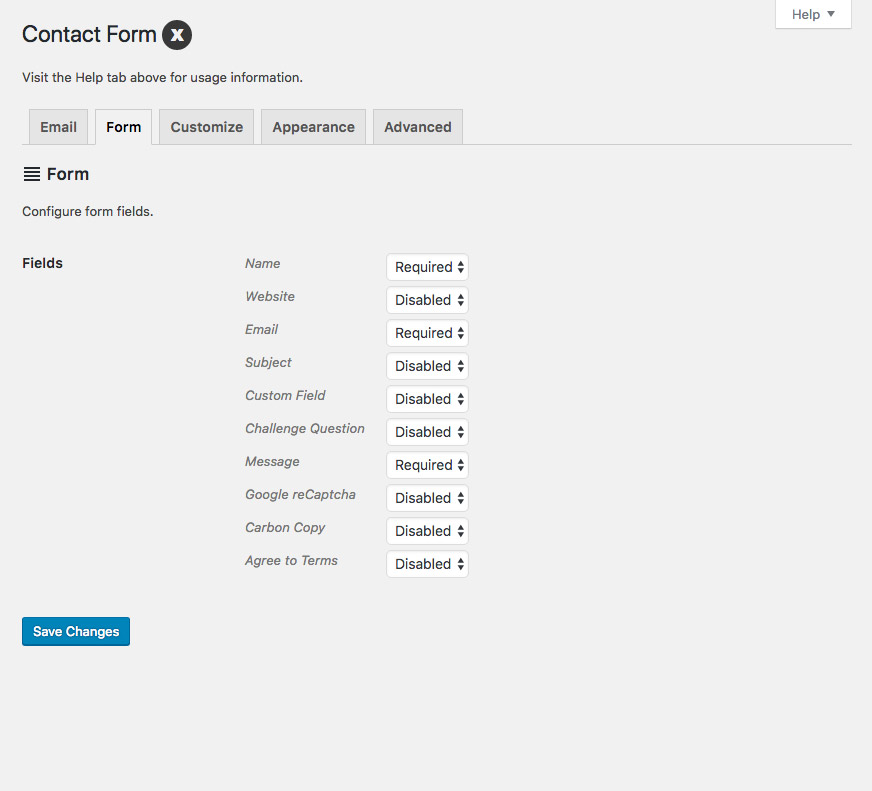Open the Help dropdown tab
Image resolution: width=872 pixels, height=791 pixels.
[813, 14]
